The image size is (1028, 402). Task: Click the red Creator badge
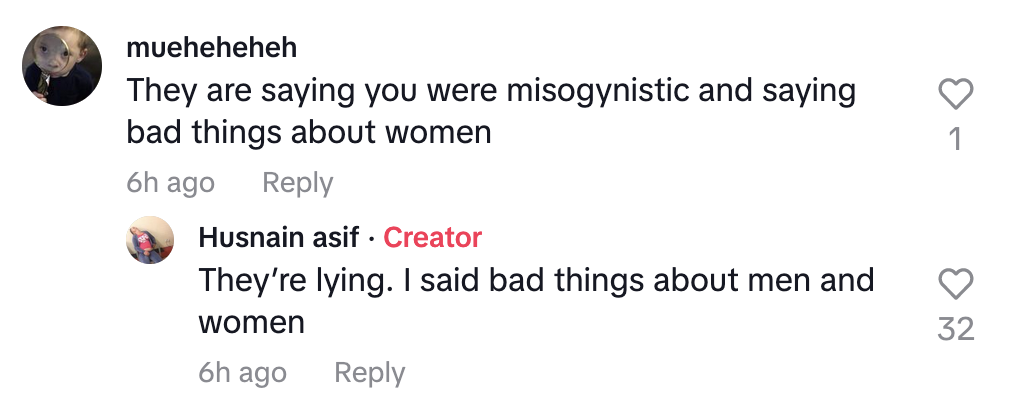pyautogui.click(x=432, y=237)
